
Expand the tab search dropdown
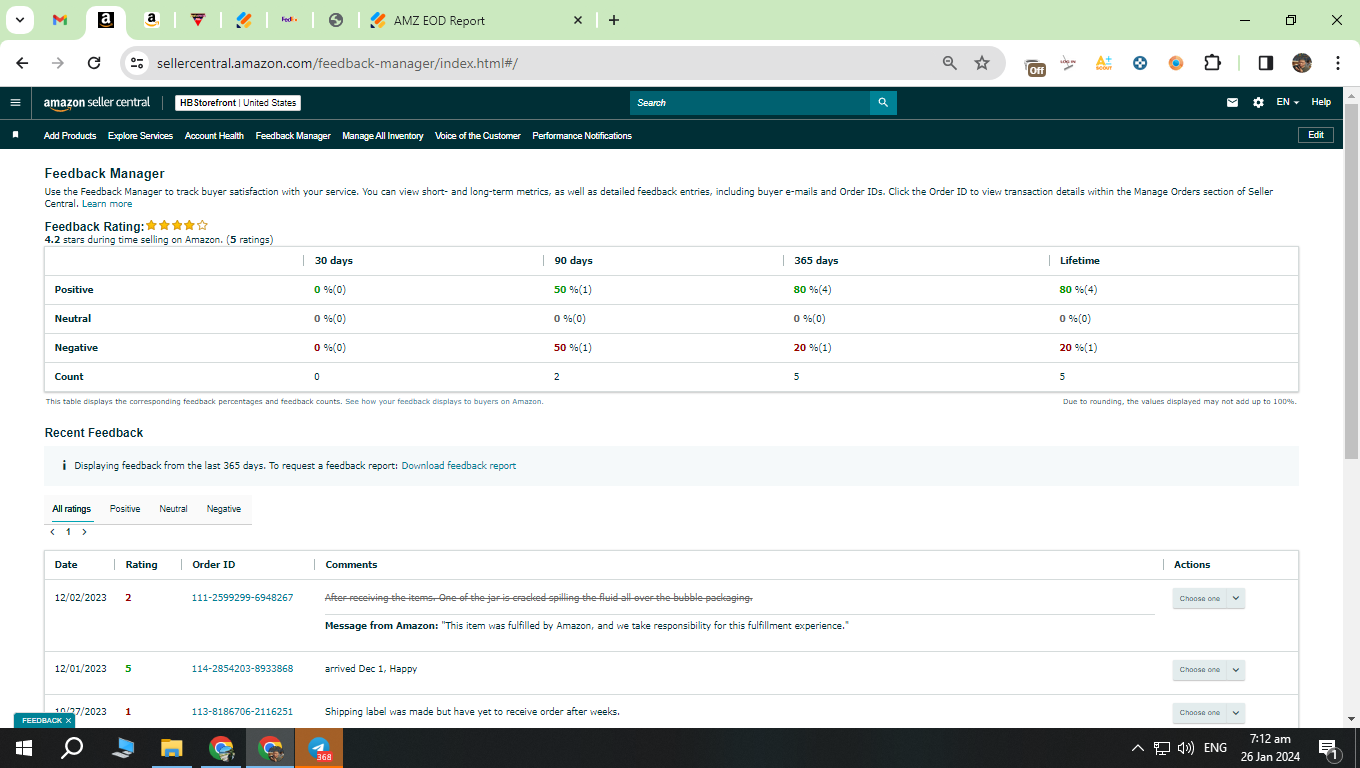19,20
